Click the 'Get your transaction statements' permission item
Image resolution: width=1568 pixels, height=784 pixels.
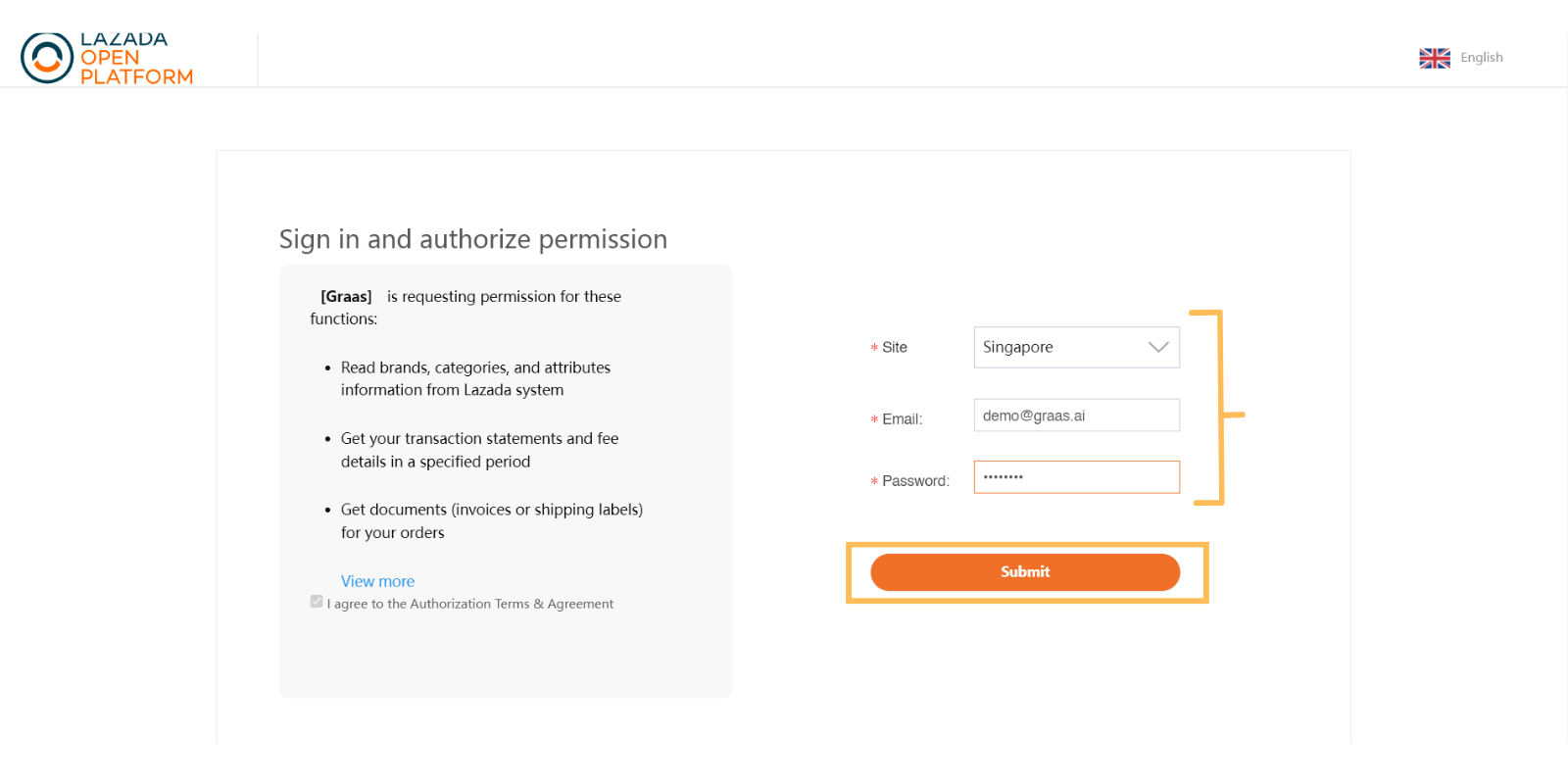pyautogui.click(x=479, y=450)
